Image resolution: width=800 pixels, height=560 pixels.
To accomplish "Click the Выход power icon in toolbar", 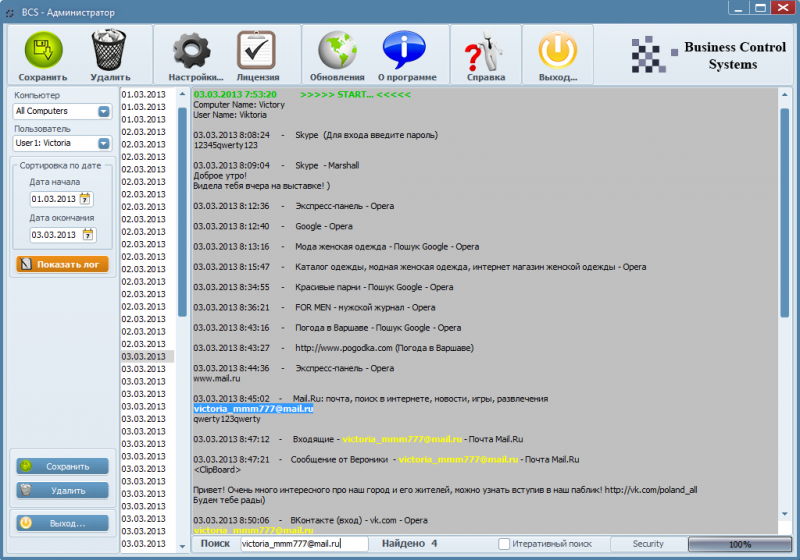I will 558,50.
